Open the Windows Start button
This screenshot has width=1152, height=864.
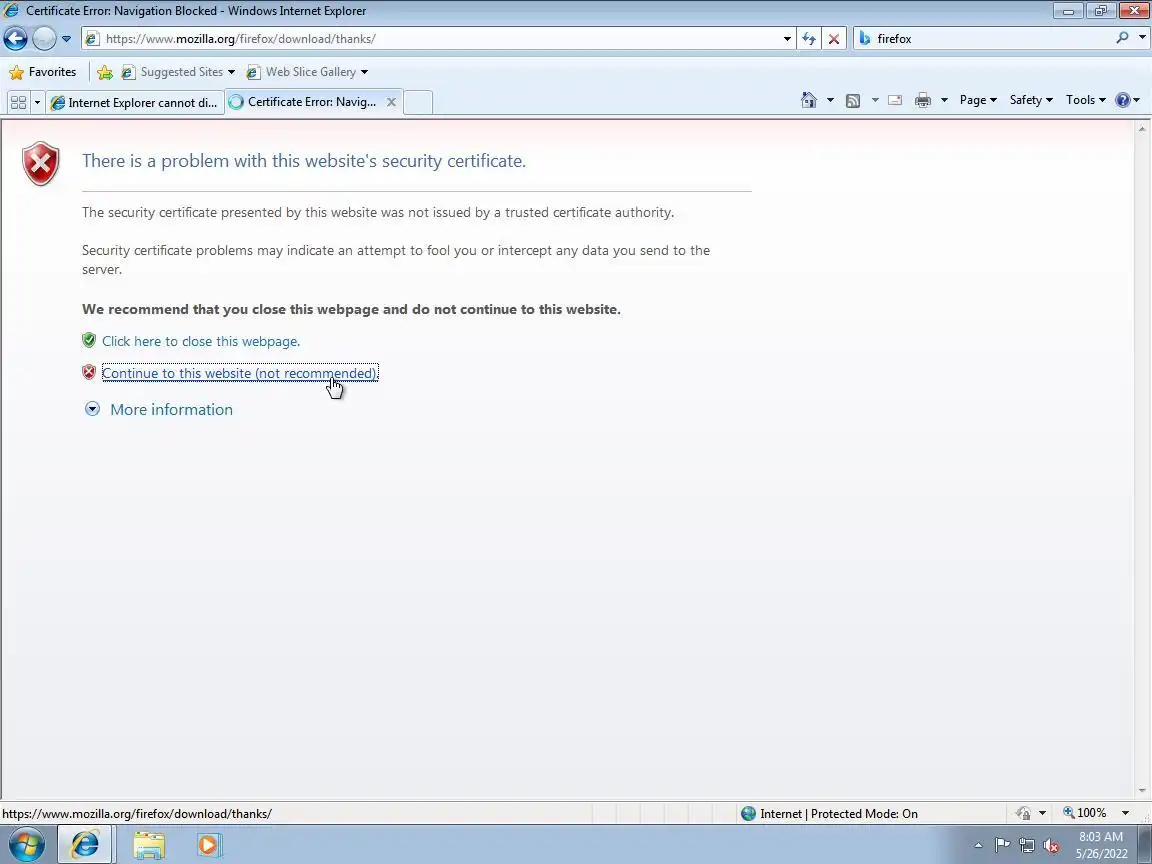pyautogui.click(x=26, y=845)
